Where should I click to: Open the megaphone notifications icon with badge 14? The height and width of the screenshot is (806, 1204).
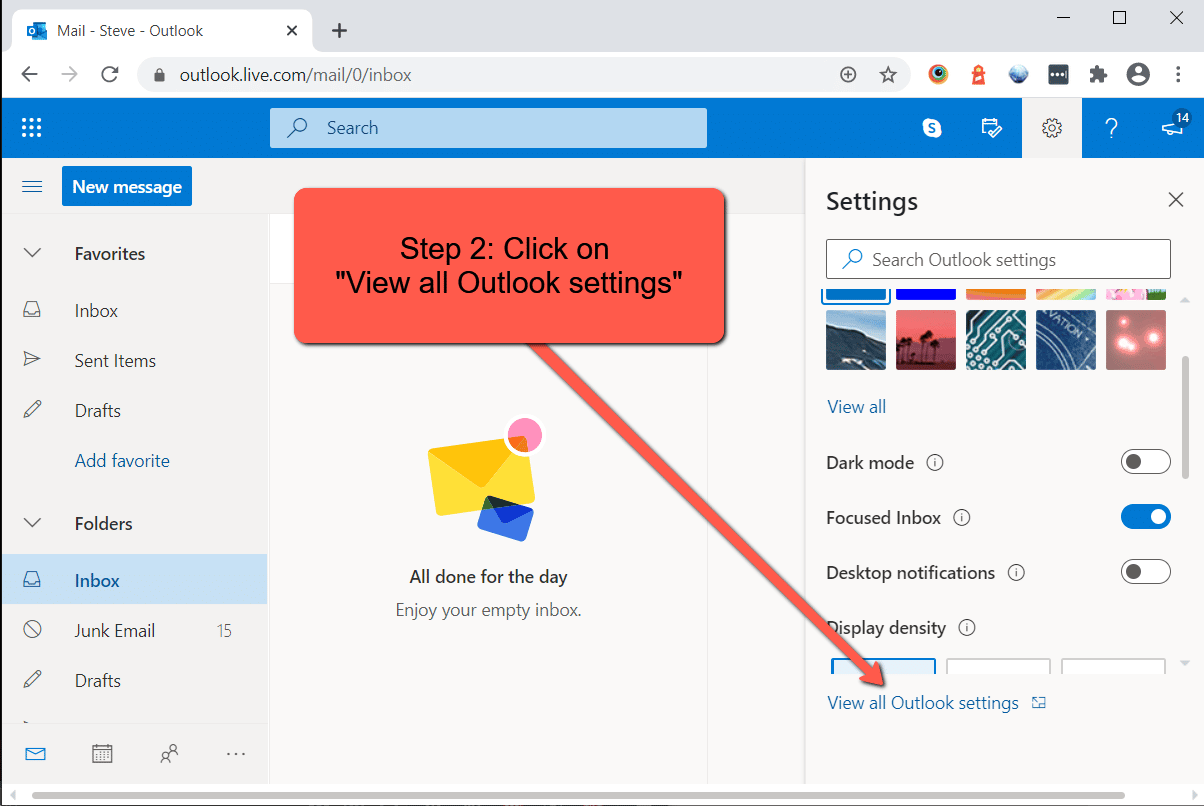point(1172,126)
